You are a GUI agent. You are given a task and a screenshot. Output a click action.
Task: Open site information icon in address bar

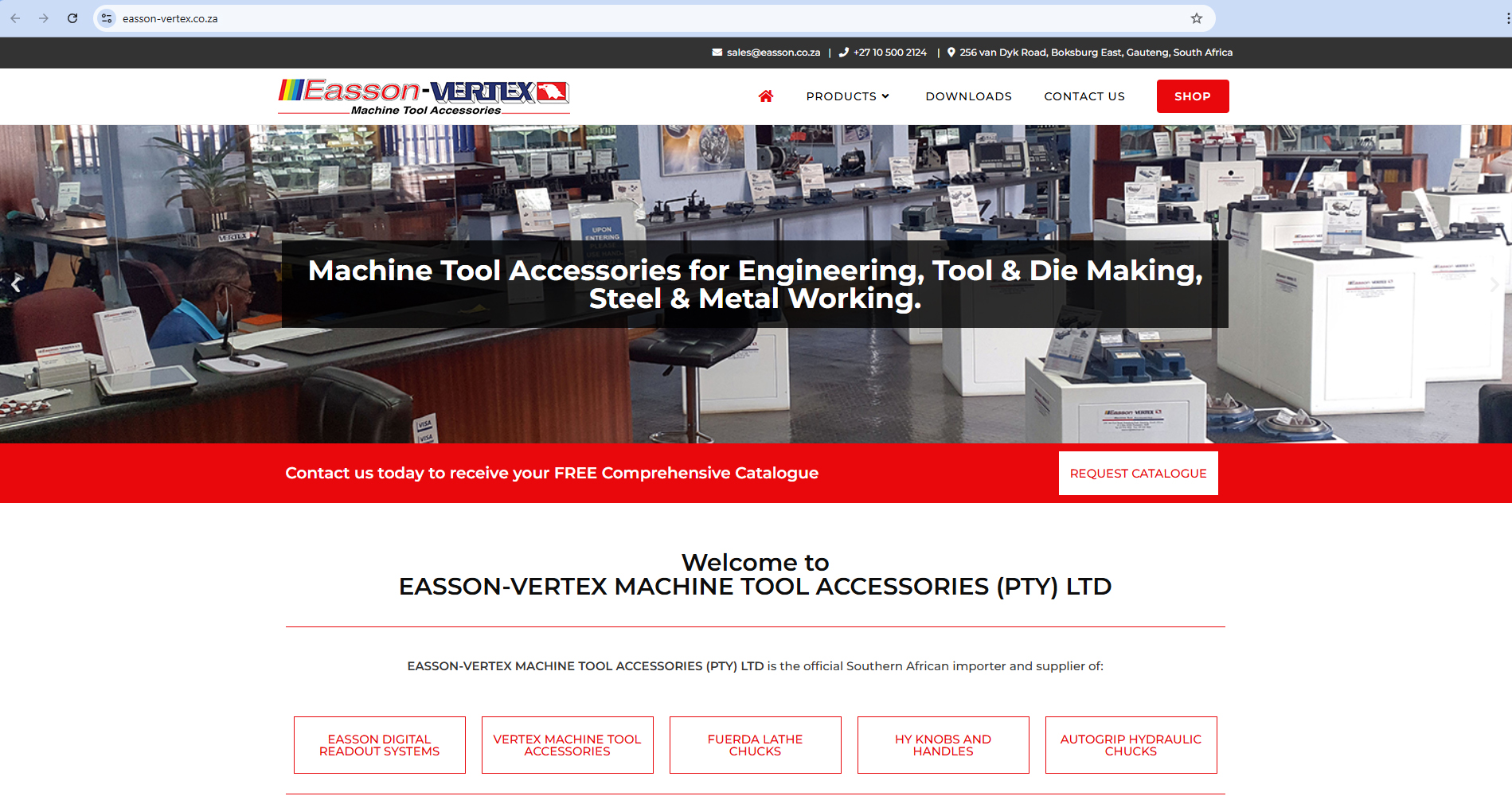pos(107,18)
